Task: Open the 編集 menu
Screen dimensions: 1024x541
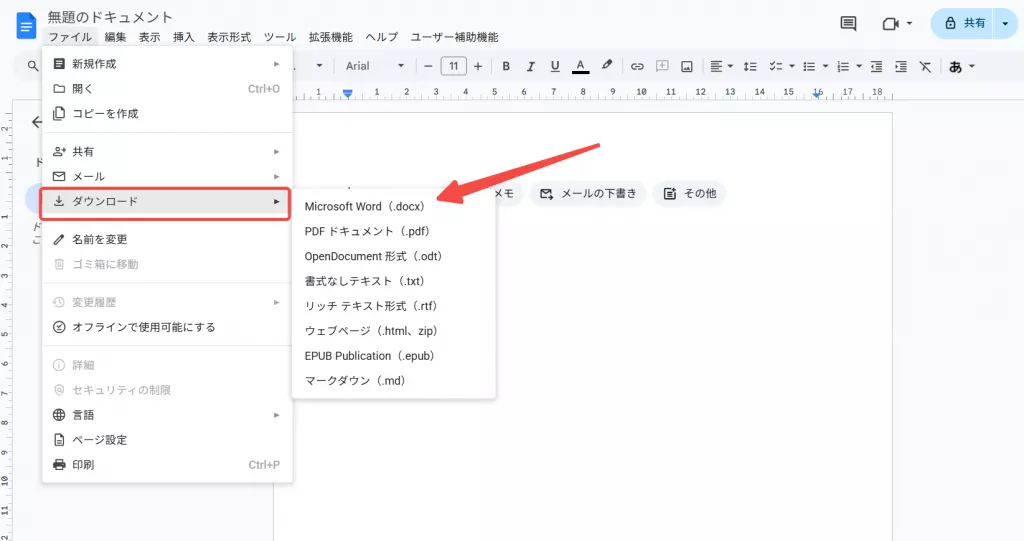Action: [116, 37]
